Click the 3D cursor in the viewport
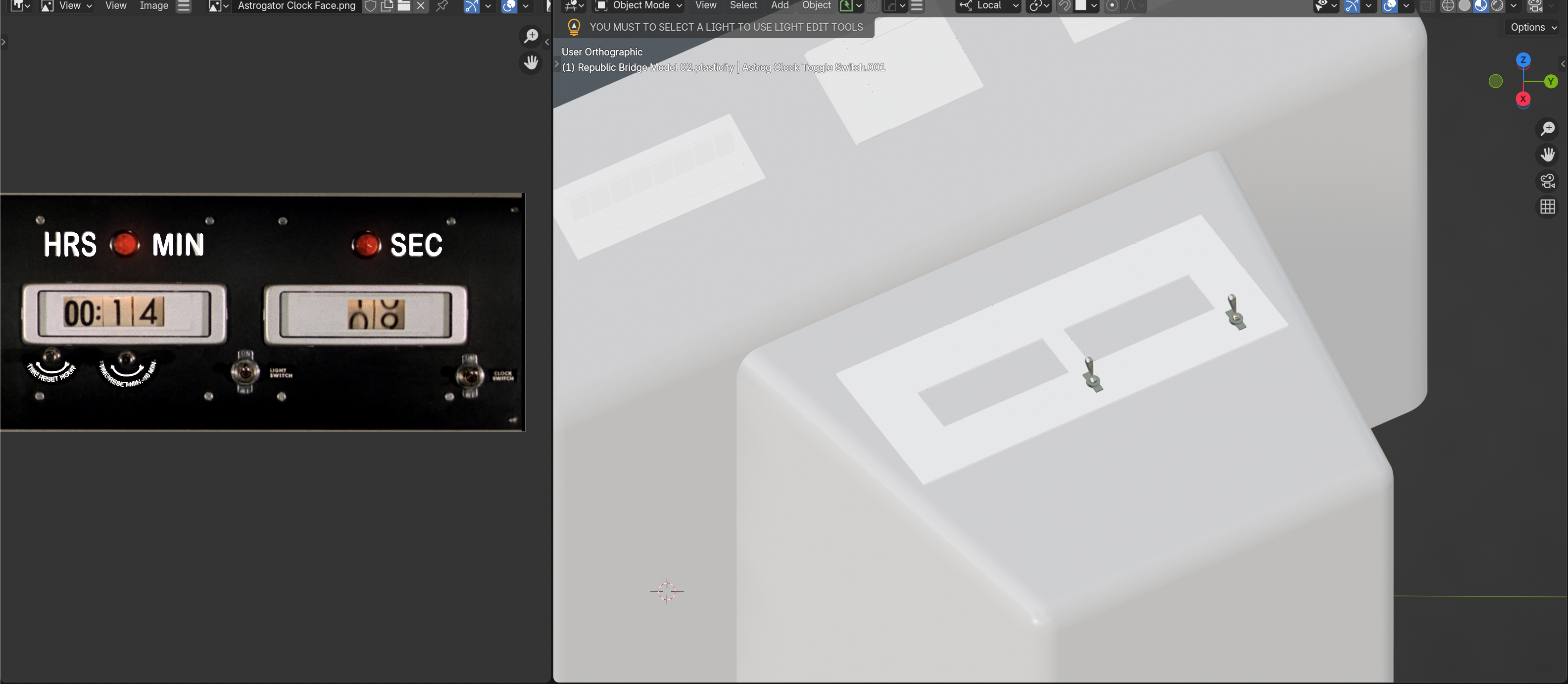This screenshot has height=684, width=1568. (667, 591)
